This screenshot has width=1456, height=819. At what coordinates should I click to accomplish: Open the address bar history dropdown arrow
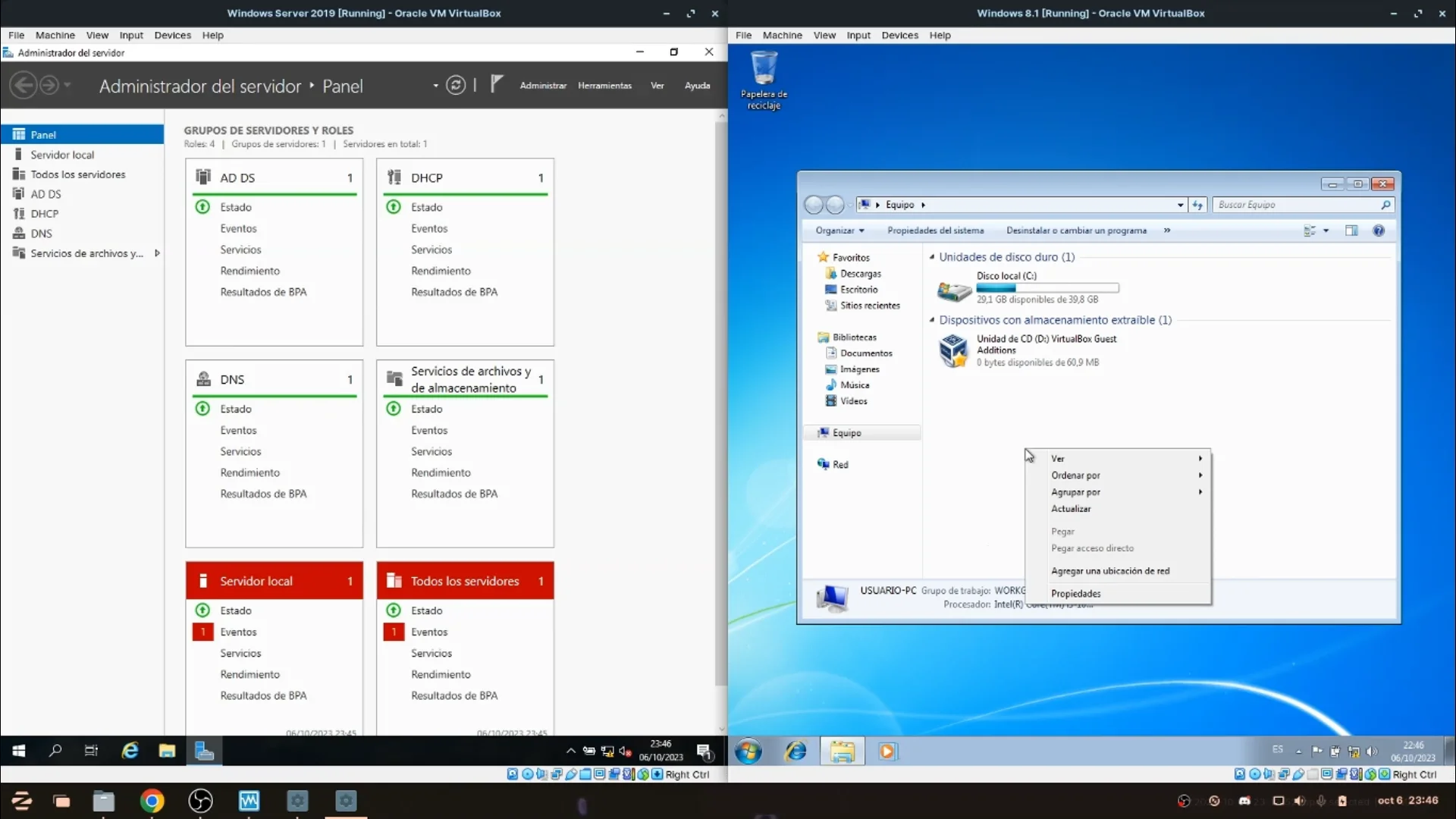pyautogui.click(x=1180, y=205)
